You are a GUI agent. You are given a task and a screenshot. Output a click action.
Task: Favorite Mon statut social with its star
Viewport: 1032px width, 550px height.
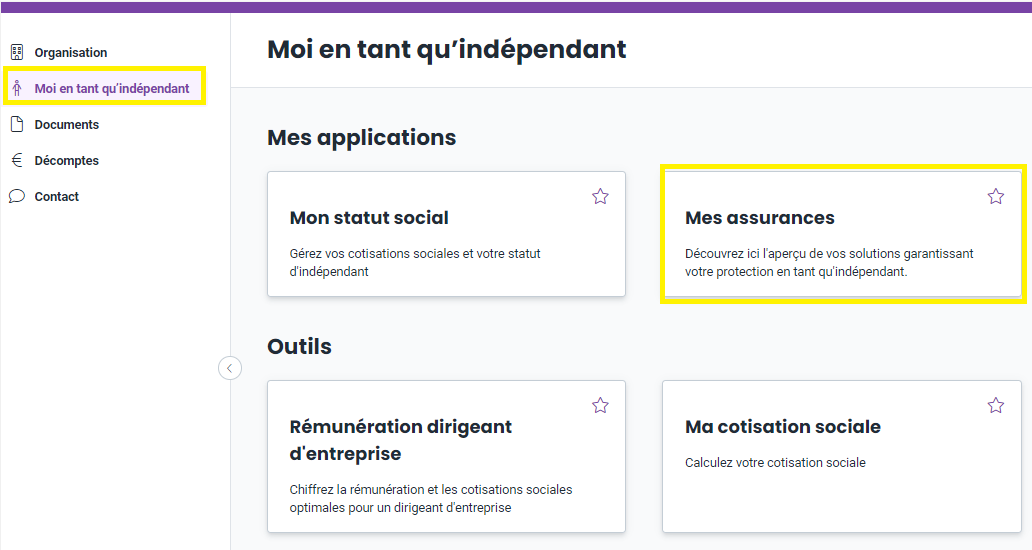(600, 196)
